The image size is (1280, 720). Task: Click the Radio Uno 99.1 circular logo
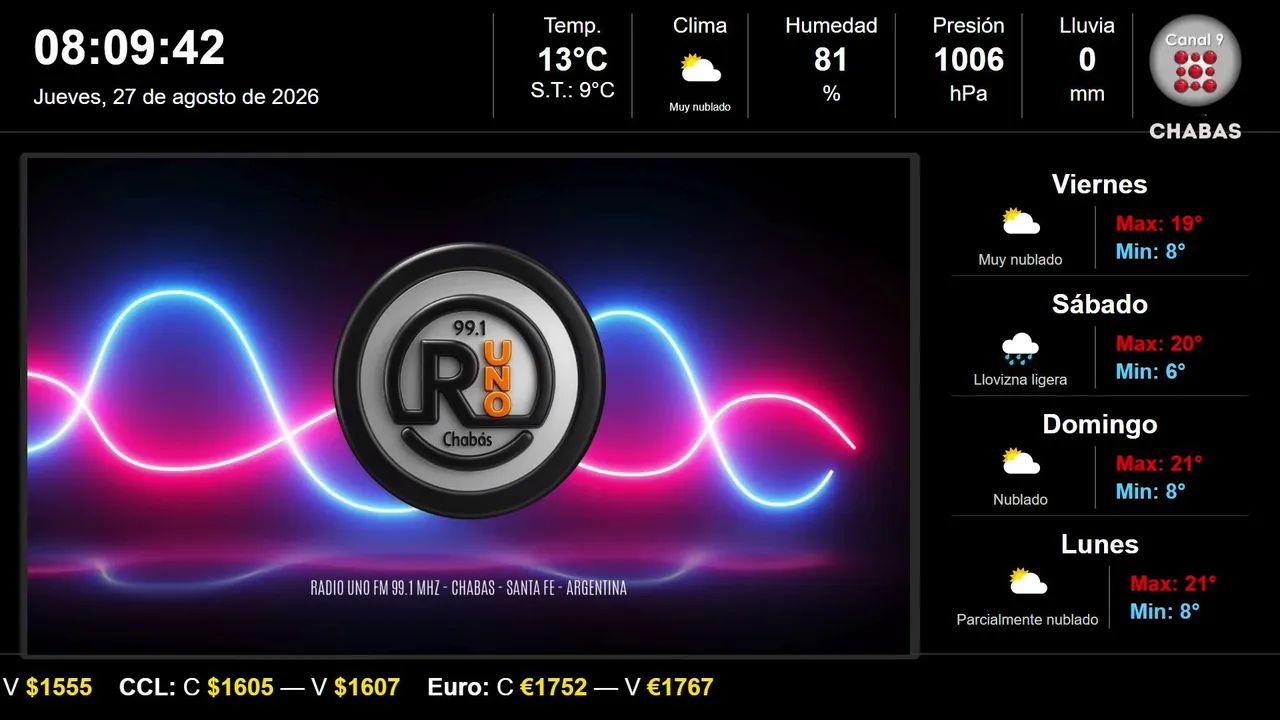[x=469, y=380]
